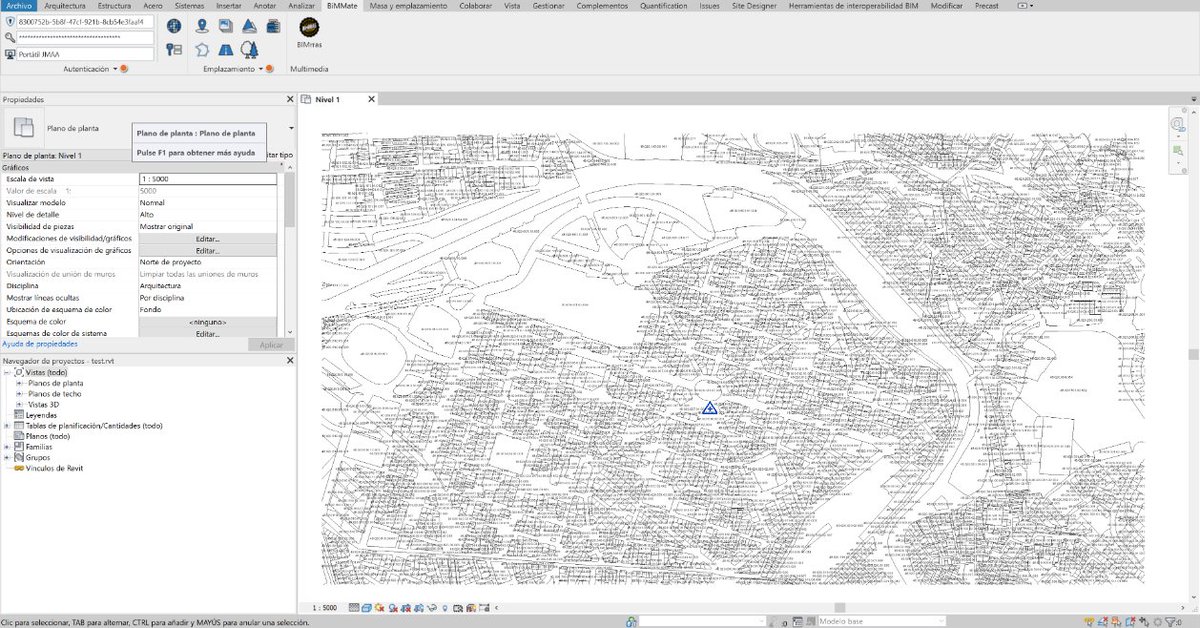Viewport: 1200px width, 628px height.
Task: Click the Portátil JMAA input field
Action: pyautogui.click(x=84, y=54)
